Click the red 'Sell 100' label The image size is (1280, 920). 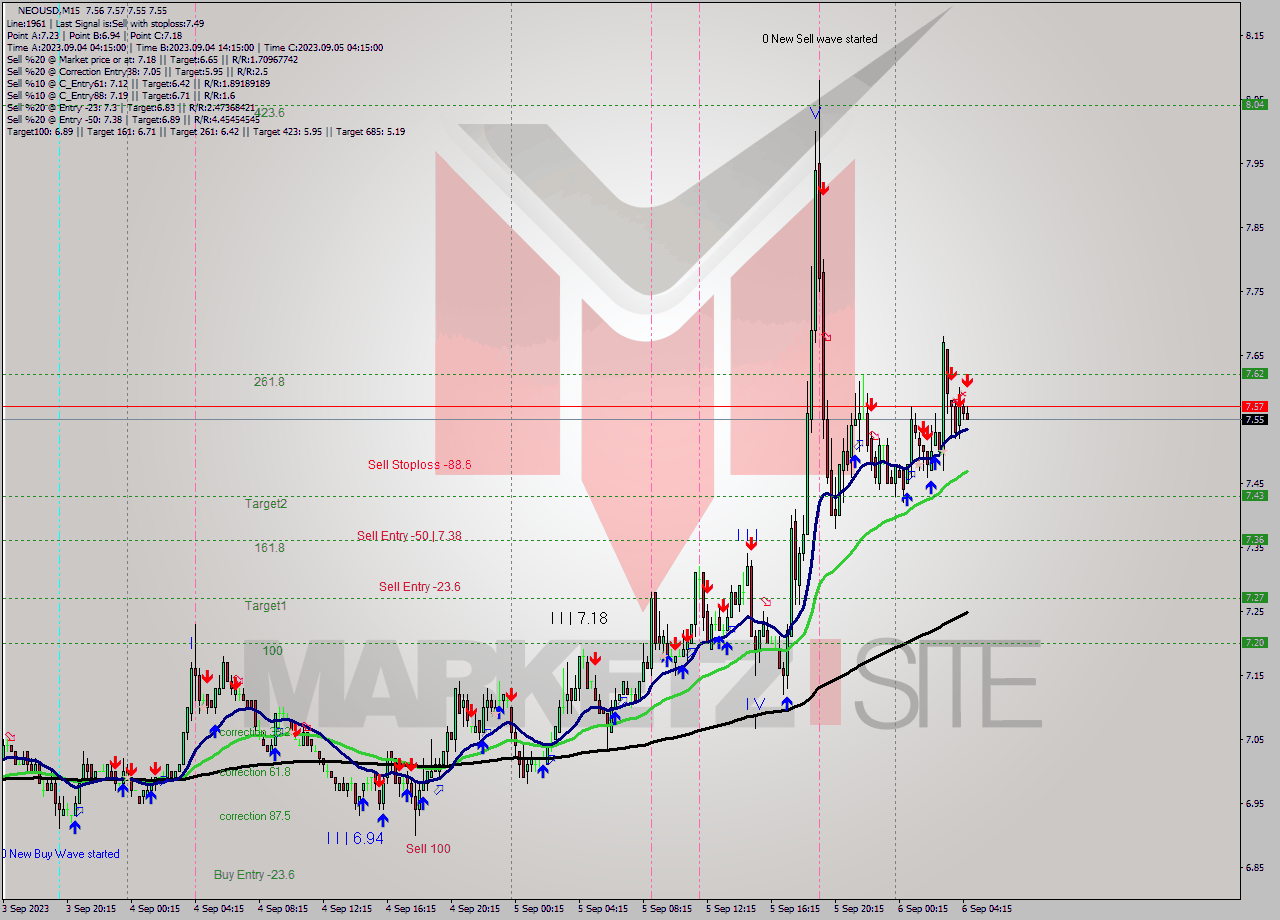(428, 849)
